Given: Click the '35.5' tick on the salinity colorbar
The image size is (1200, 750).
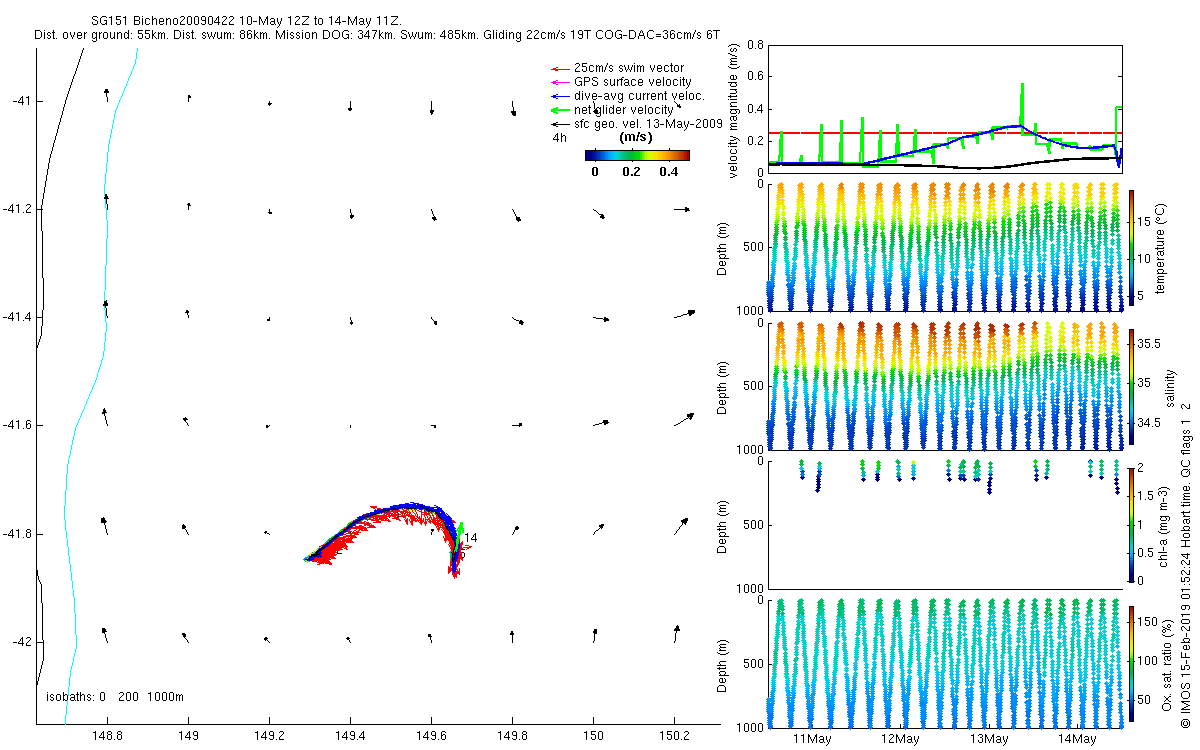Looking at the screenshot, I should pyautogui.click(x=1147, y=343).
